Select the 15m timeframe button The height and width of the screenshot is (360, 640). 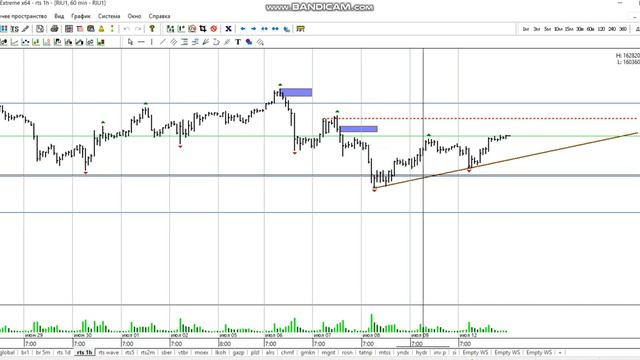[569, 29]
